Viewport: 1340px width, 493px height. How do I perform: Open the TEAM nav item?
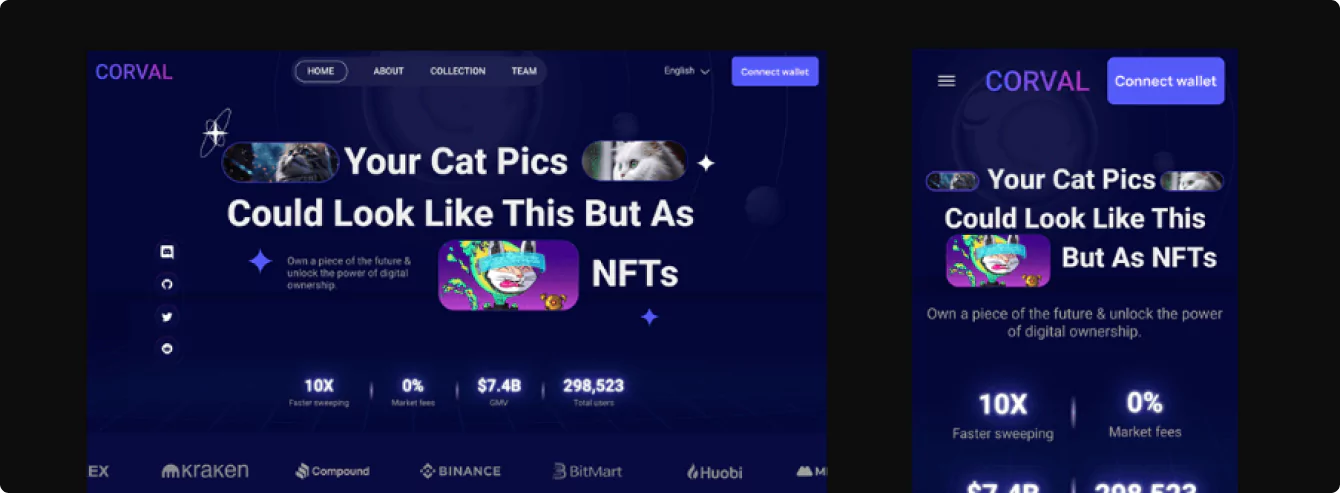click(x=524, y=71)
